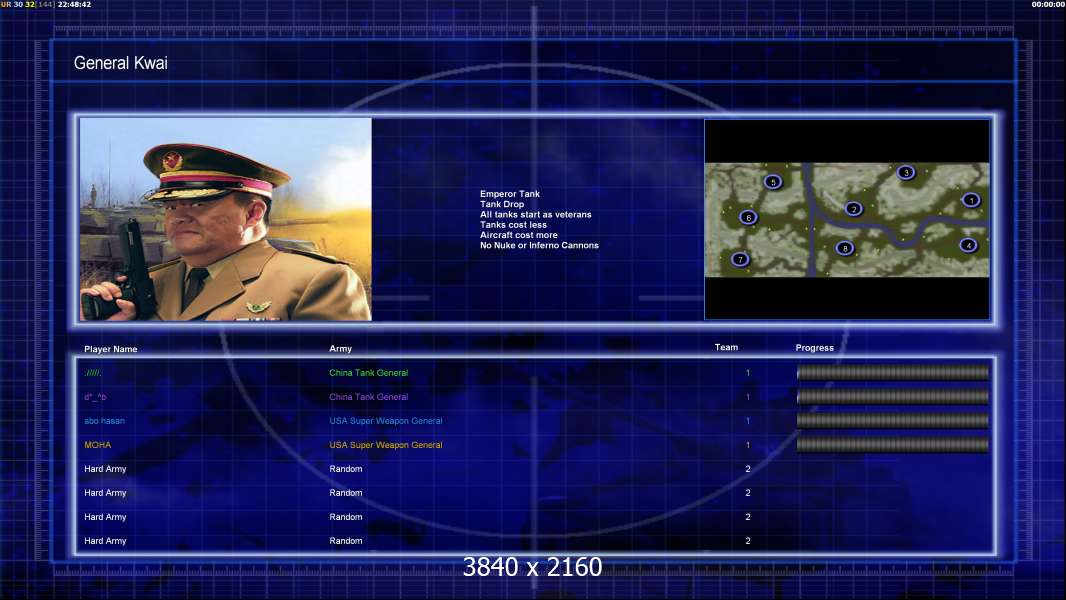Click the 'Tank Drop' ability line
1066x600 pixels.
click(502, 204)
